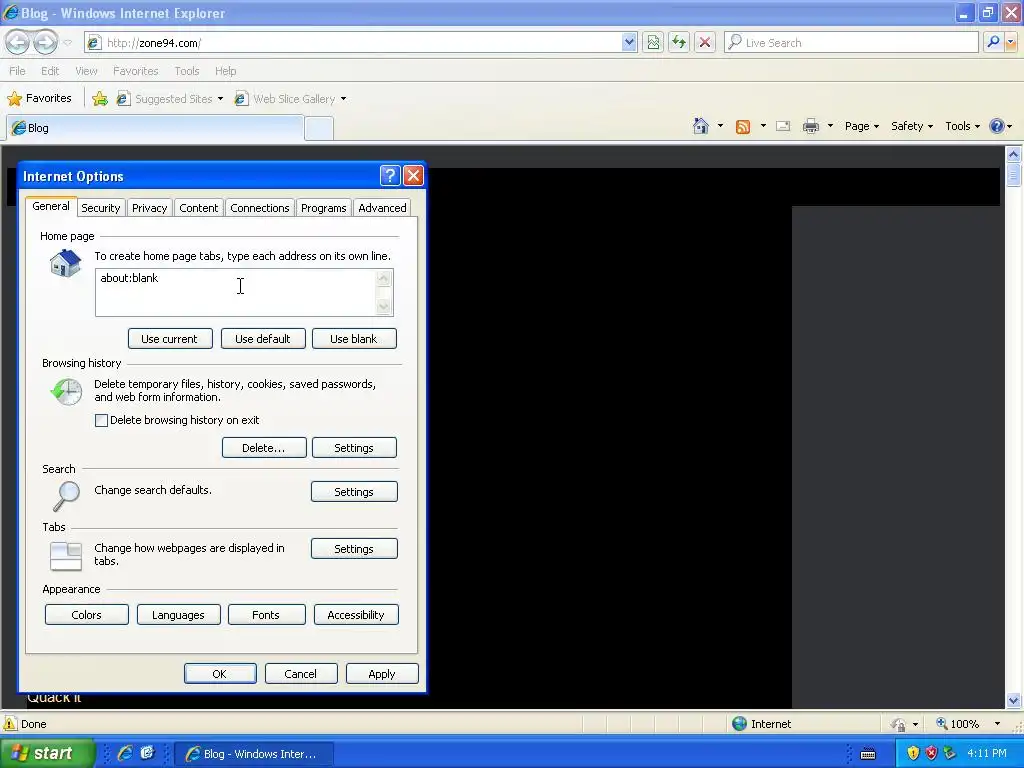1024x768 pixels.
Task: Click Add to Favorites Bar icon
Action: (x=100, y=99)
